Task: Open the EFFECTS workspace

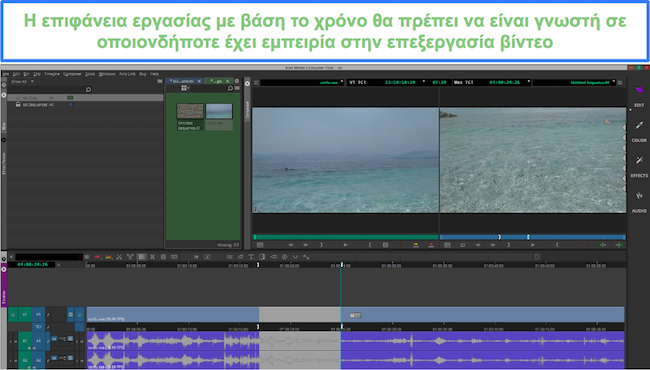Action: tap(639, 167)
